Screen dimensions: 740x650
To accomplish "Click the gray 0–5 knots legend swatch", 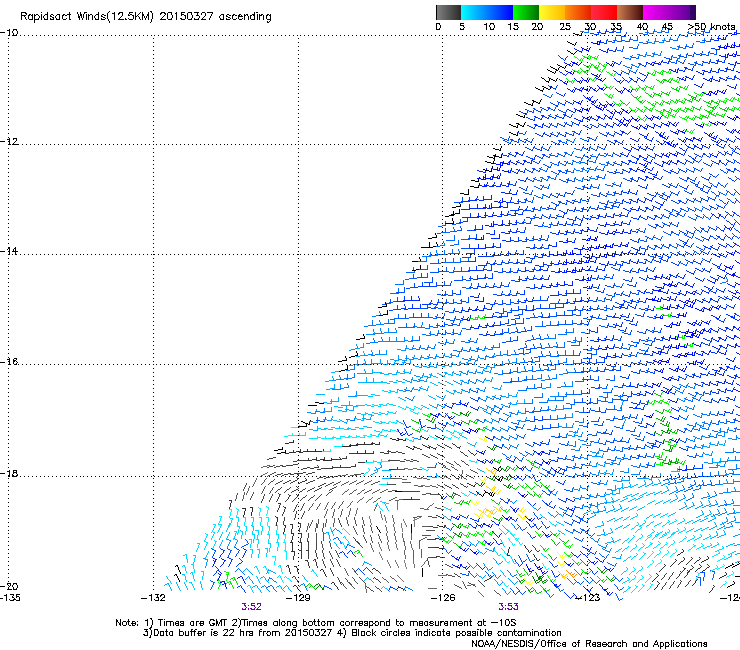I will coord(448,12).
